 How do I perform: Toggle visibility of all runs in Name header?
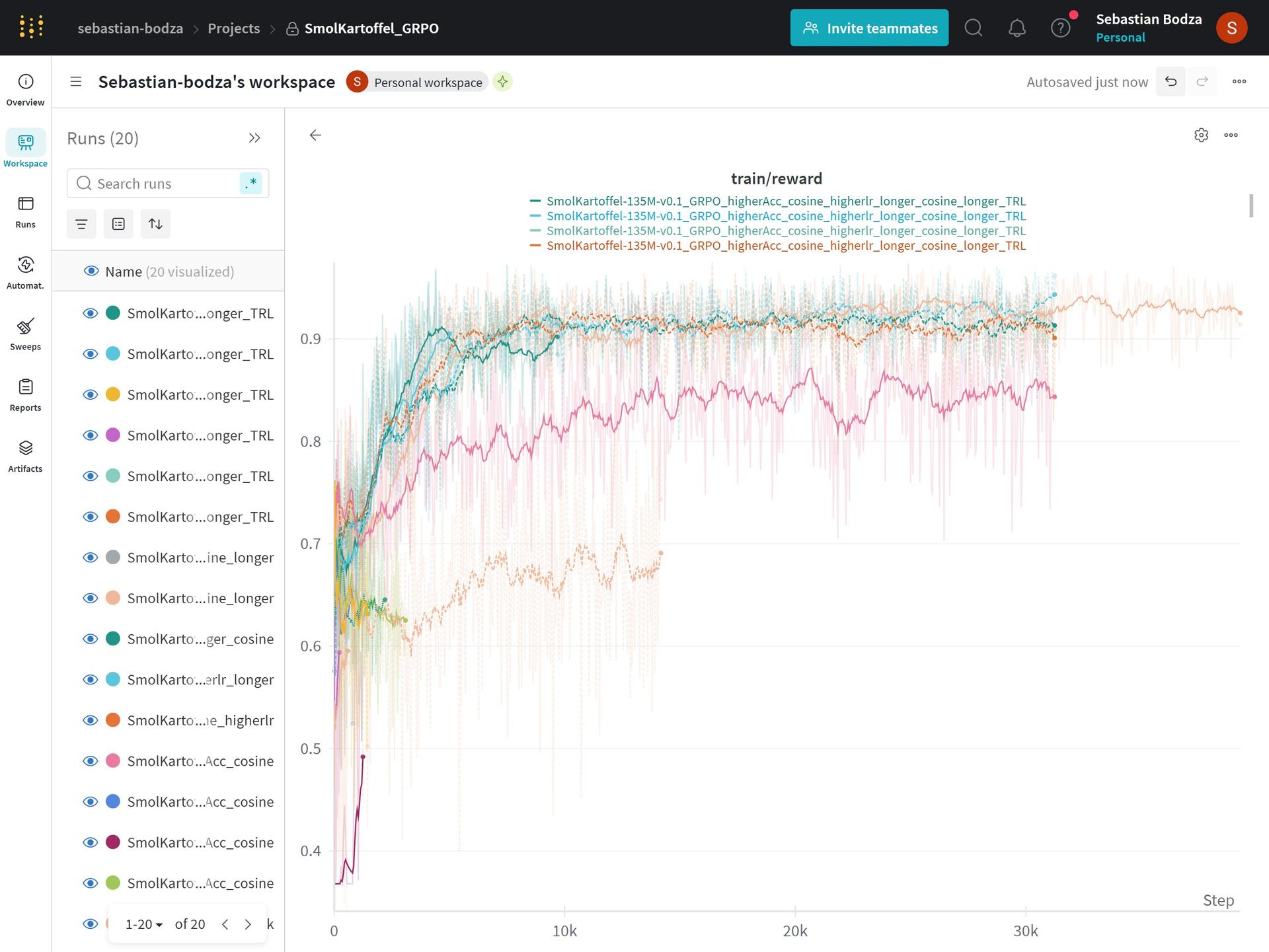pos(91,272)
